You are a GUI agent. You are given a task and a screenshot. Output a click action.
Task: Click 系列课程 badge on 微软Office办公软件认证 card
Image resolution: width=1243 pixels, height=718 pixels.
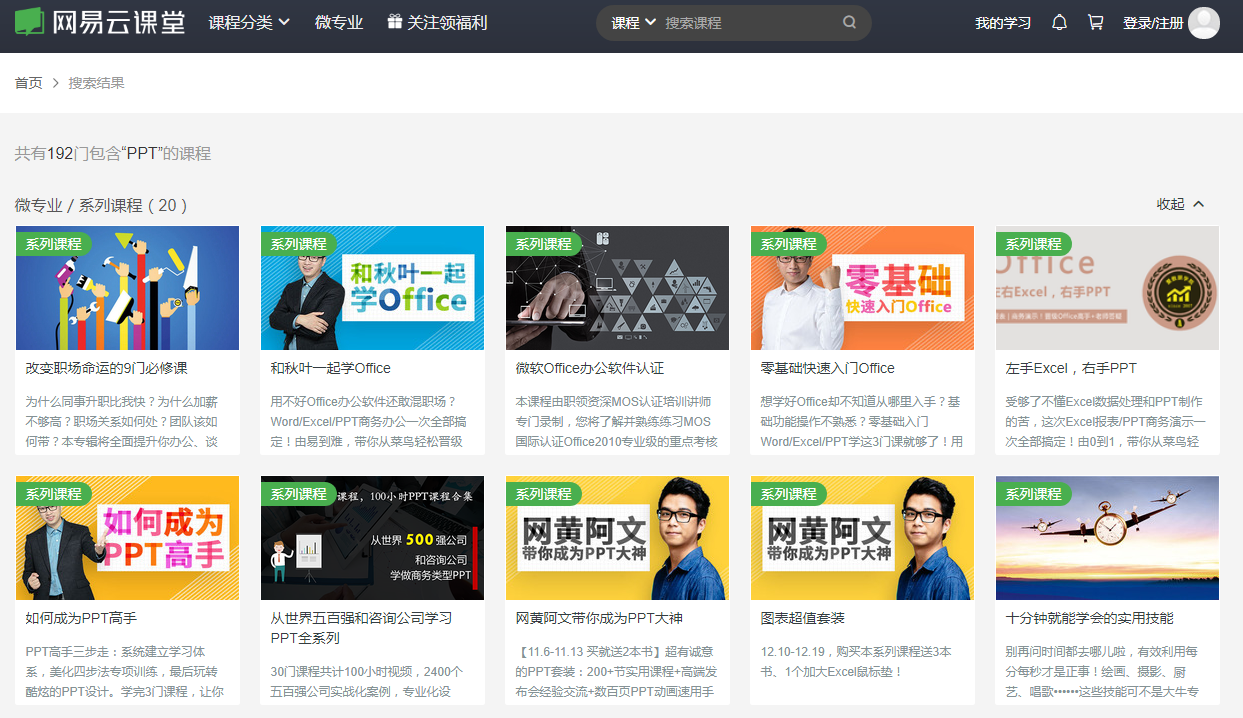(x=543, y=244)
